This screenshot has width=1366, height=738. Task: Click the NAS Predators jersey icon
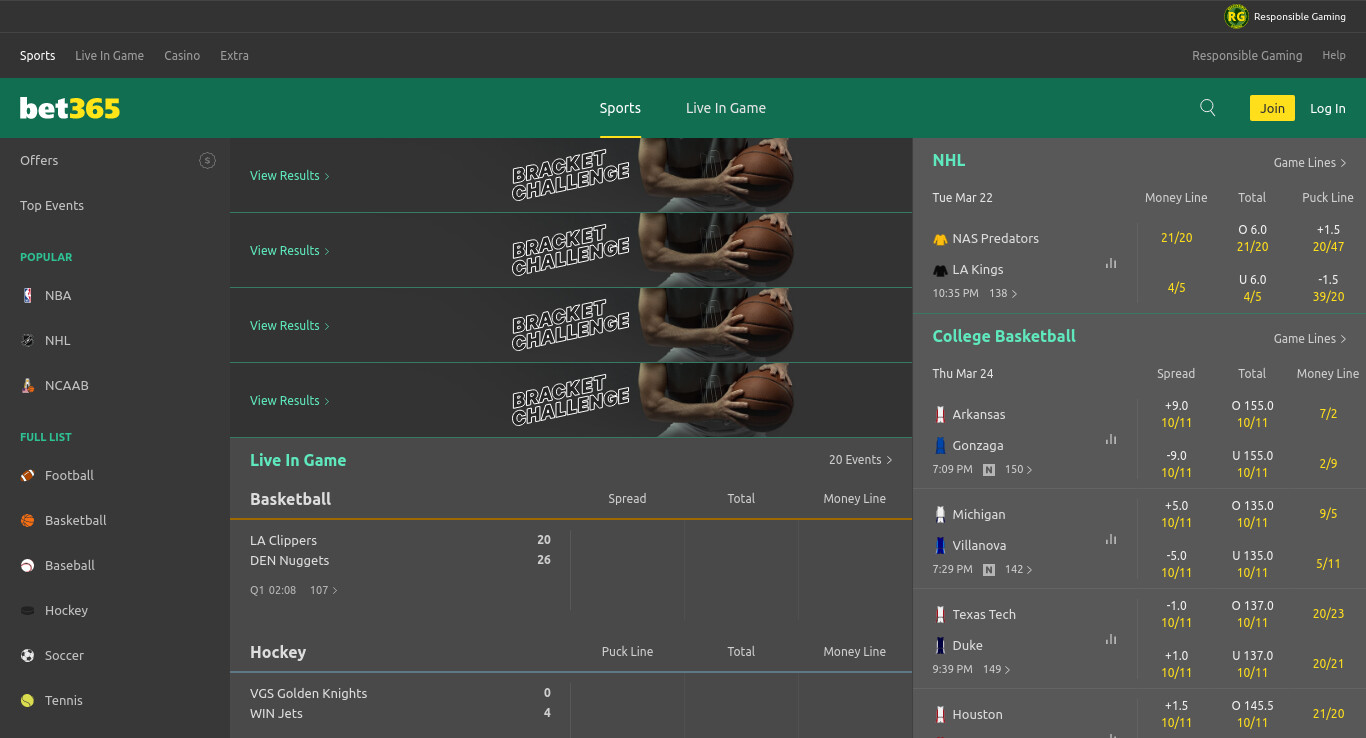pyautogui.click(x=940, y=239)
